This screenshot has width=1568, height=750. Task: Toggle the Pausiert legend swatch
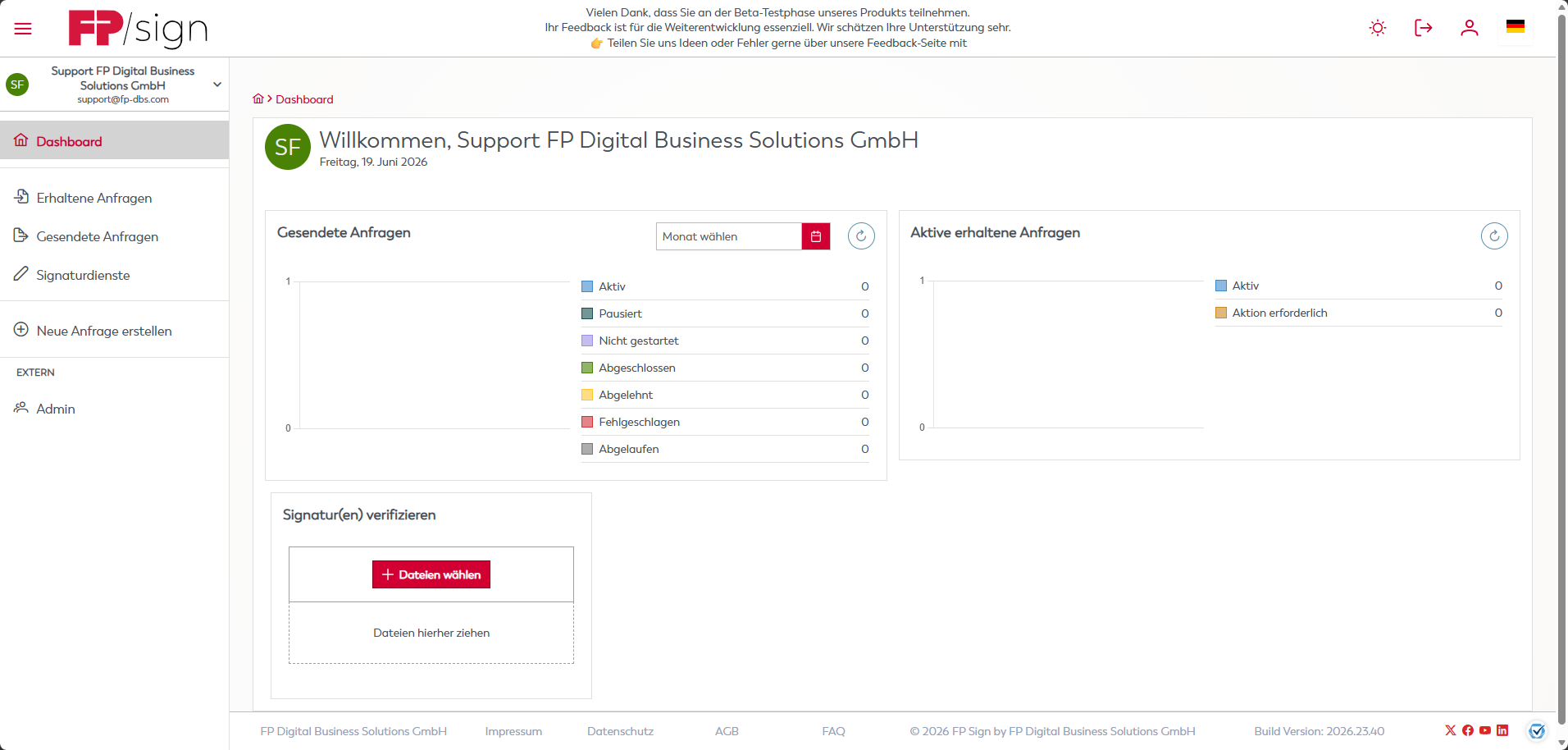tap(587, 313)
